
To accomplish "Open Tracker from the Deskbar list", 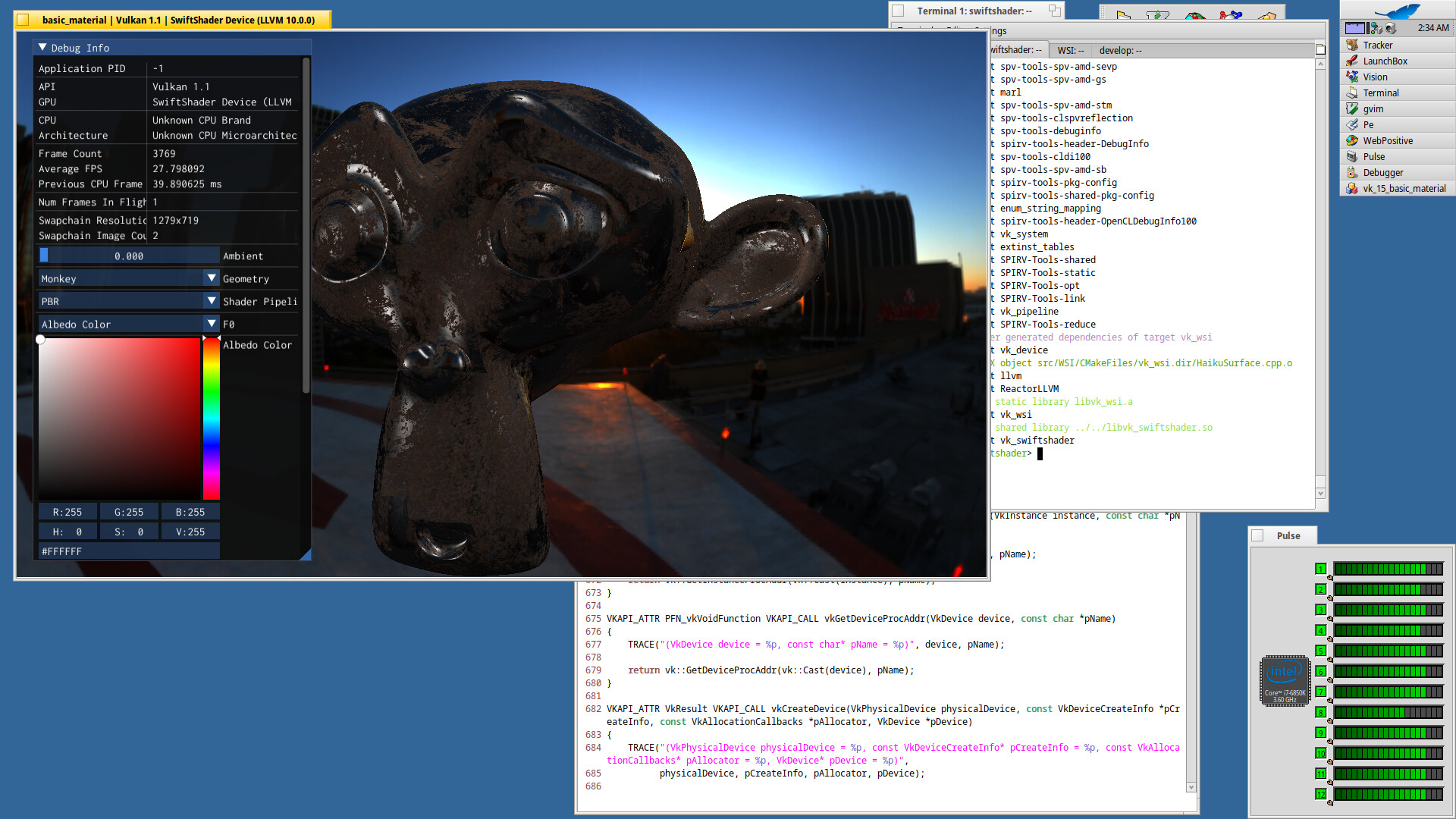I will [1398, 45].
